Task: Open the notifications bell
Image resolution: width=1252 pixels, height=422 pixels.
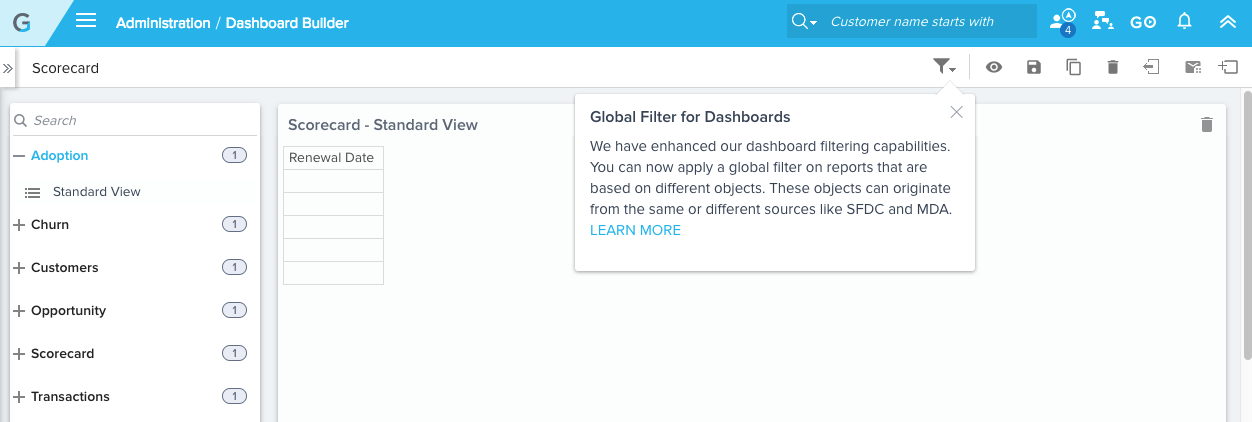Action: coord(1184,21)
